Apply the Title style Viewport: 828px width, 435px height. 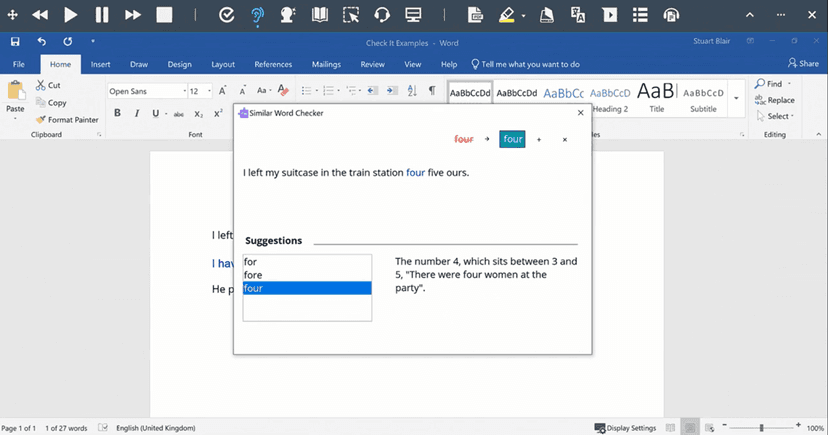[x=656, y=97]
